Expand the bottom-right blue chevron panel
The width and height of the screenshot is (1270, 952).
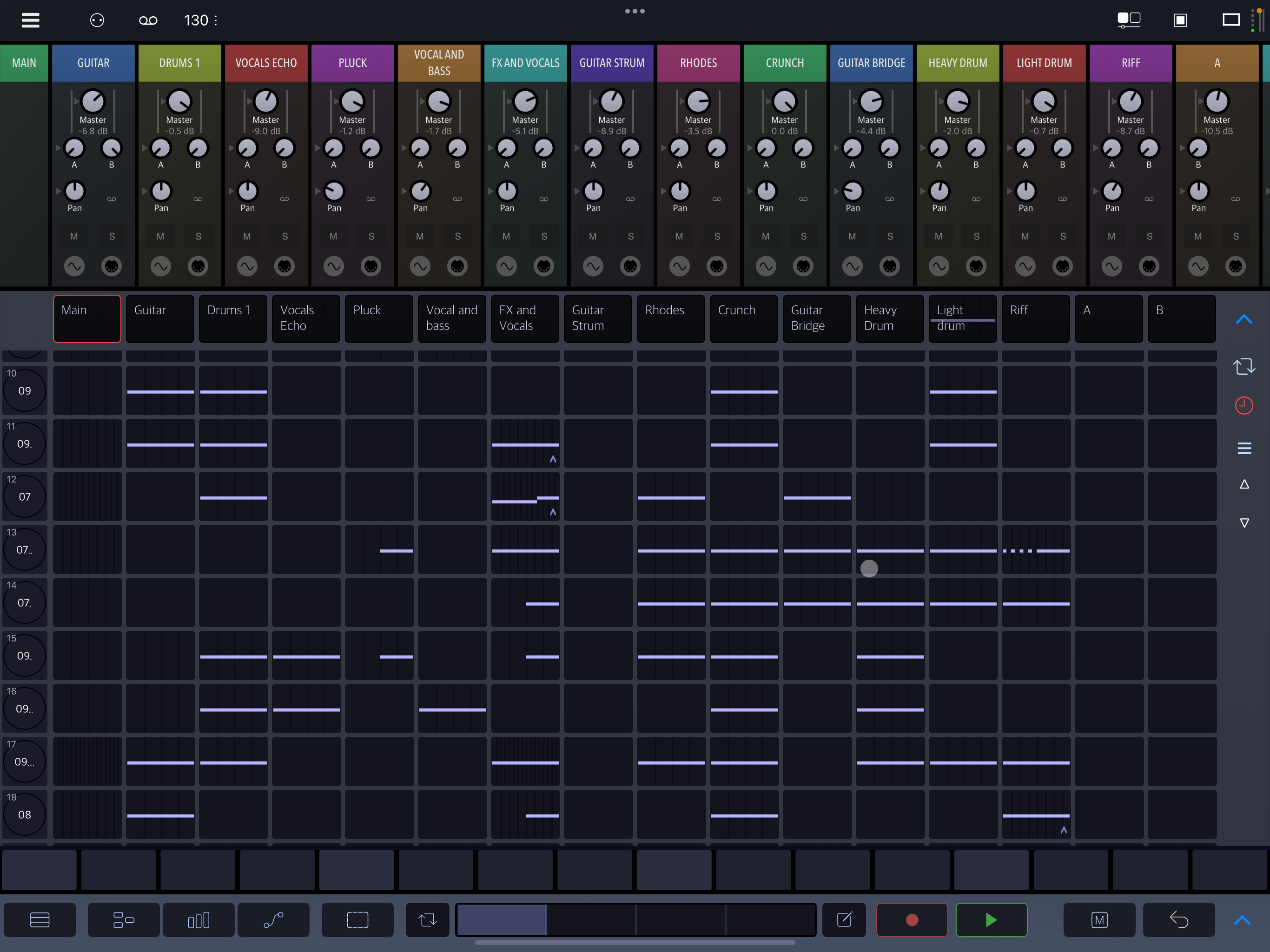(x=1242, y=920)
